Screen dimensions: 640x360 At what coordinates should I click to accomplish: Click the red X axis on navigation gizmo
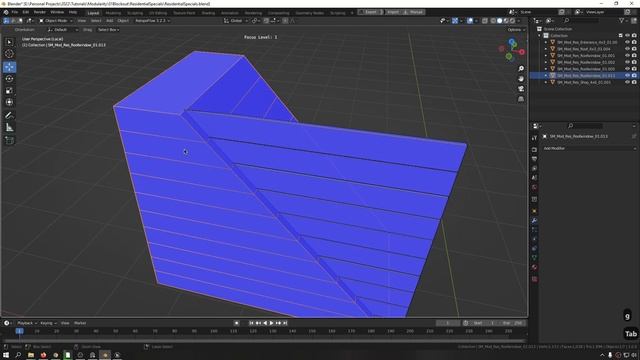coord(522,52)
